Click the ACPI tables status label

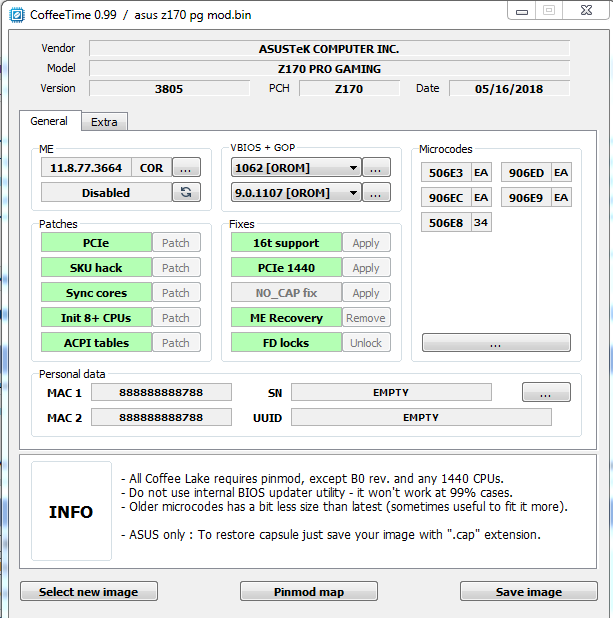coord(96,343)
